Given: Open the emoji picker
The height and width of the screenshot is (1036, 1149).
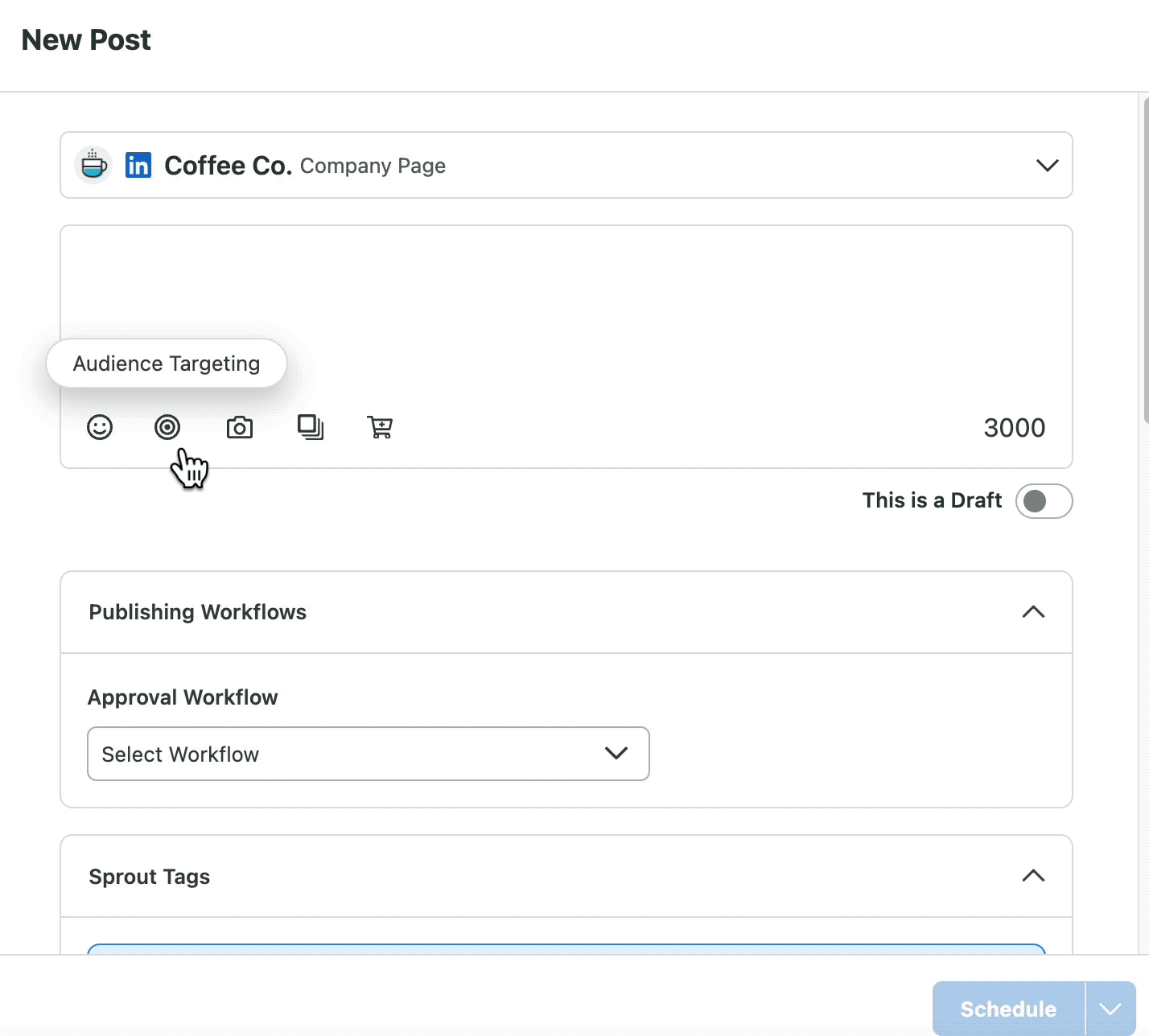Looking at the screenshot, I should (99, 427).
